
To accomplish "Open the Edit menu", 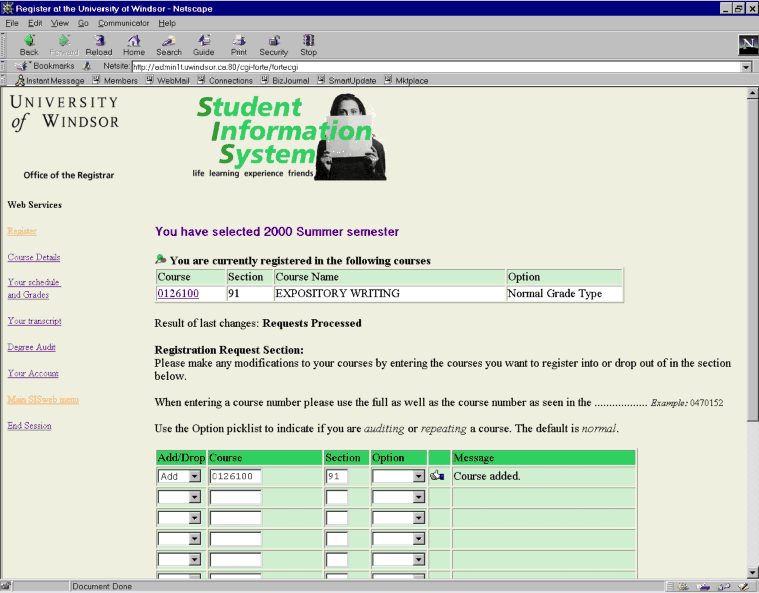I will click(35, 22).
